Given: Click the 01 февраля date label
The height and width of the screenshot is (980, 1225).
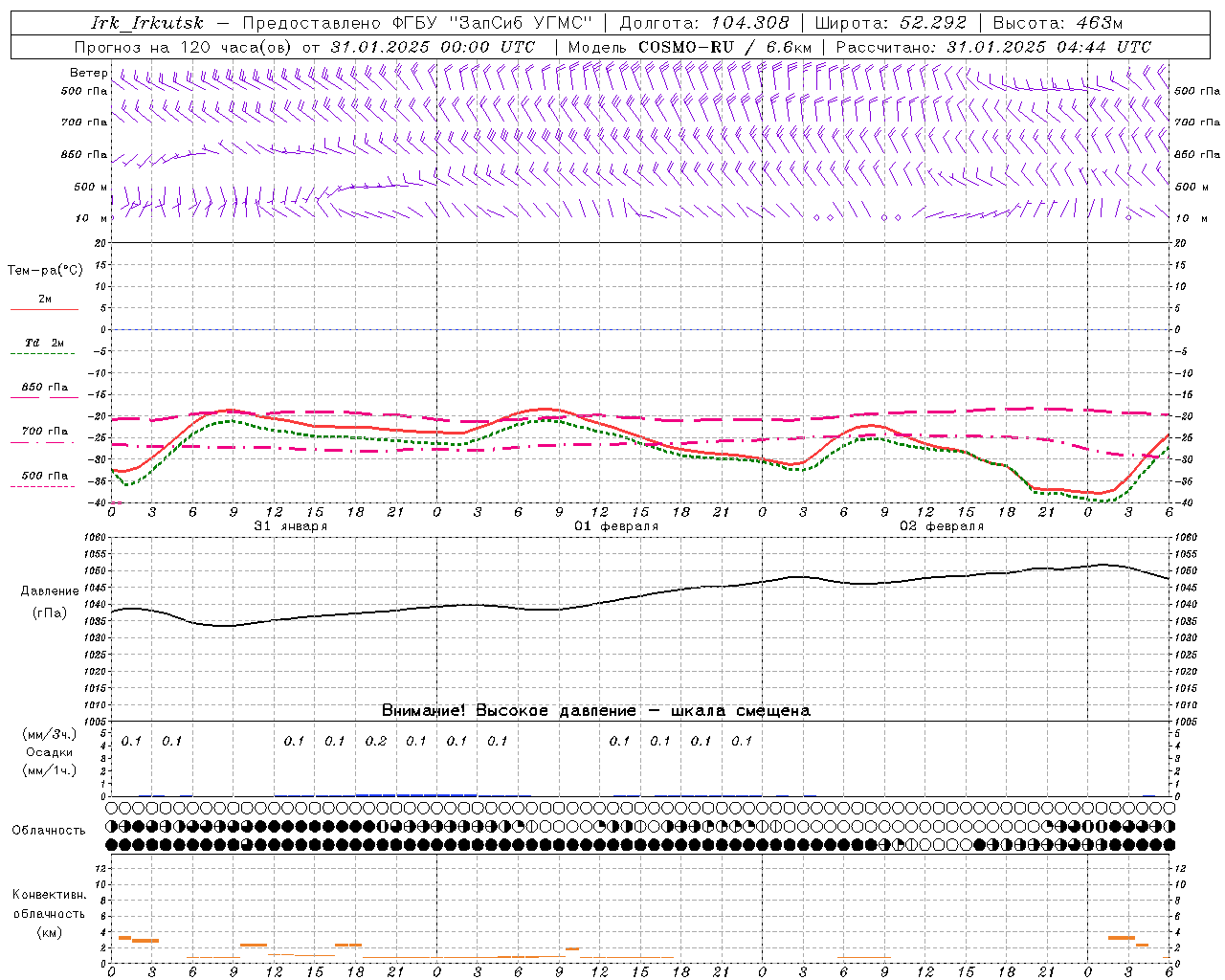Looking at the screenshot, I should pos(615,526).
